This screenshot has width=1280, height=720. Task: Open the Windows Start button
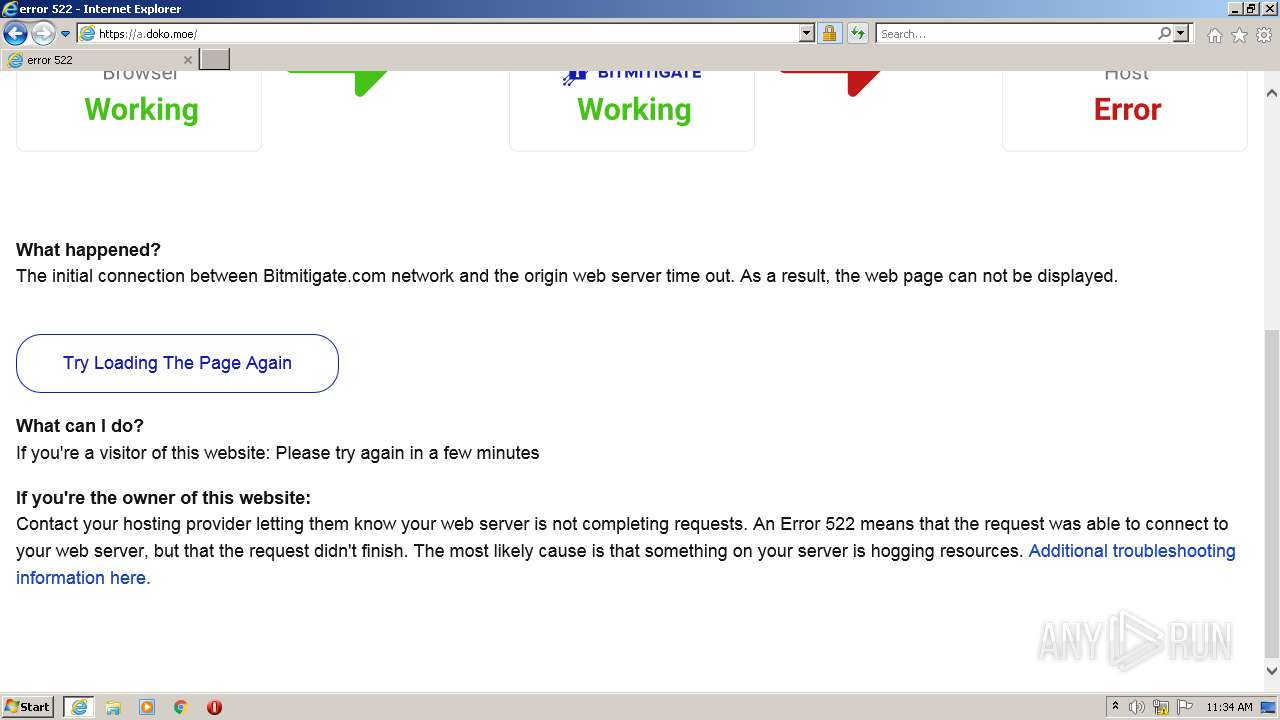28,706
